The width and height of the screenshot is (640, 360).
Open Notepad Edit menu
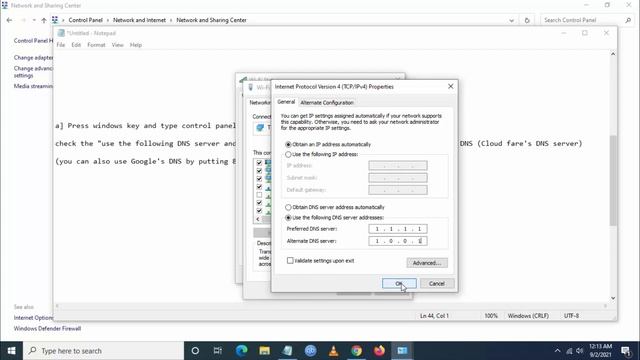76,45
